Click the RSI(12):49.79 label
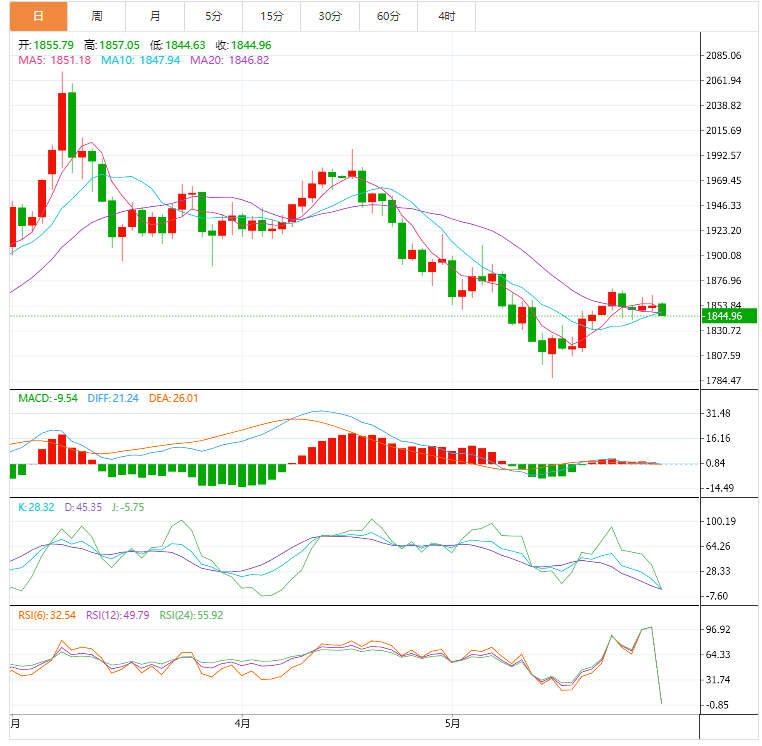Image resolution: width=762 pixels, height=746 pixels. click(x=118, y=615)
